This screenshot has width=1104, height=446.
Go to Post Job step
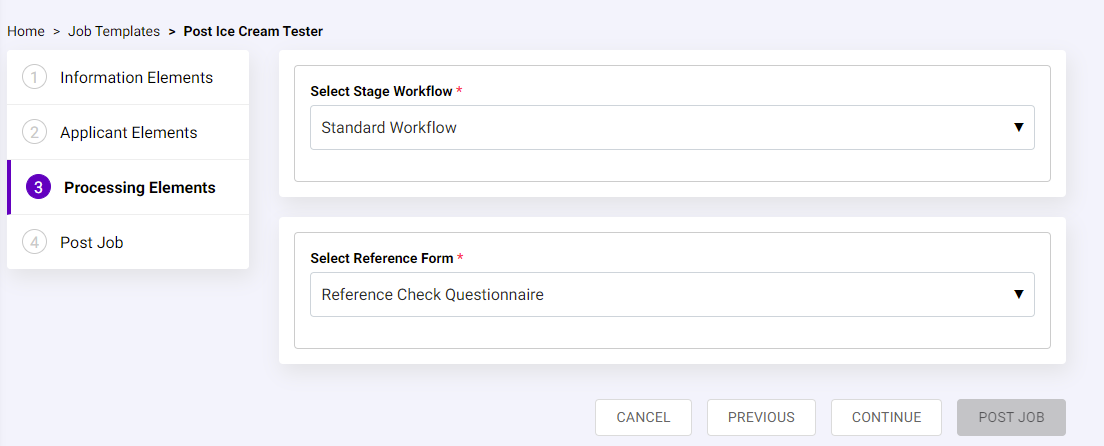128,242
